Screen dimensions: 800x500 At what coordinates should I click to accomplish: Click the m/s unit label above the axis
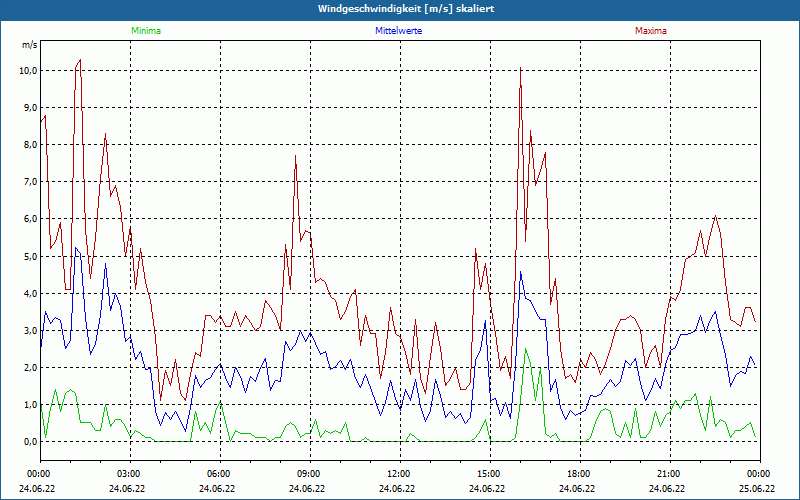tap(29, 46)
